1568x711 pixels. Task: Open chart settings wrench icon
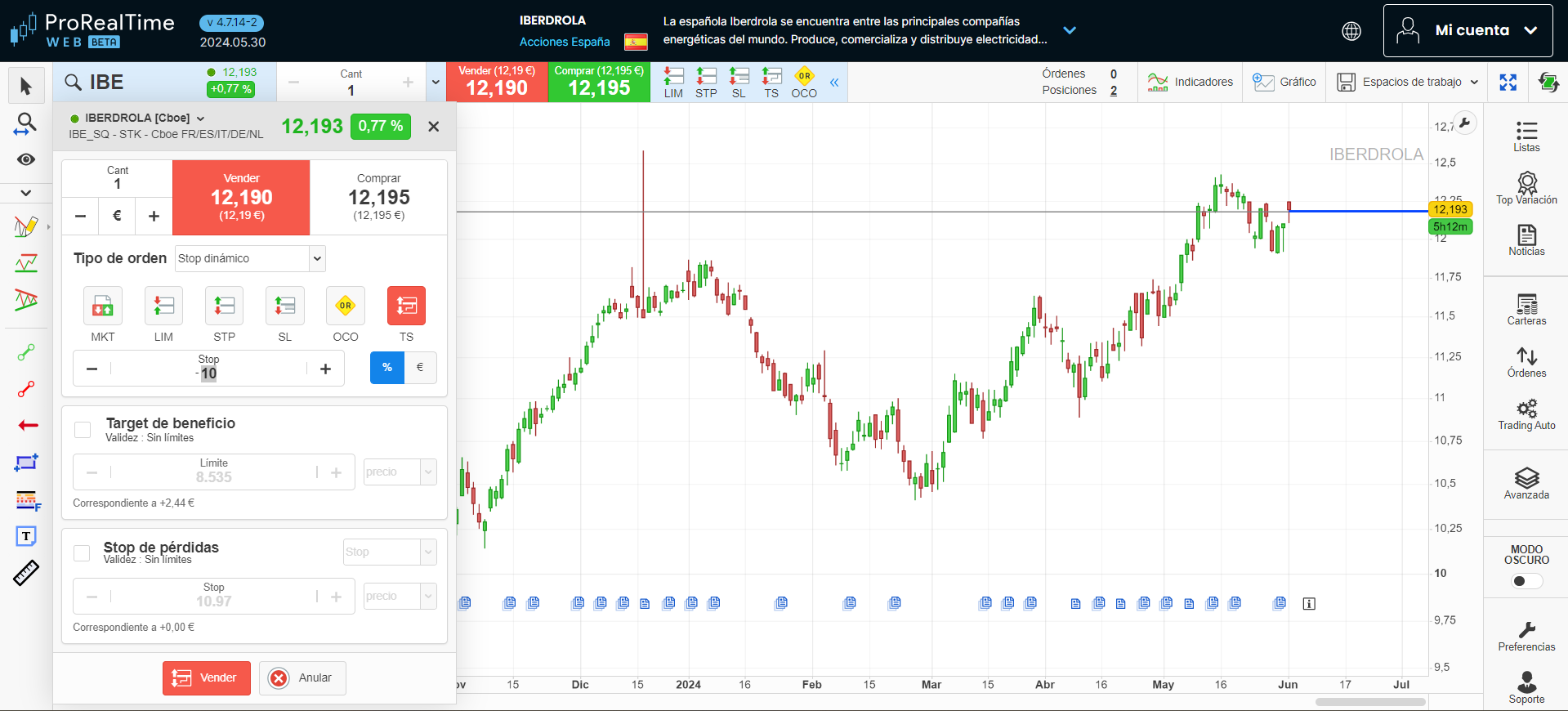1465,123
